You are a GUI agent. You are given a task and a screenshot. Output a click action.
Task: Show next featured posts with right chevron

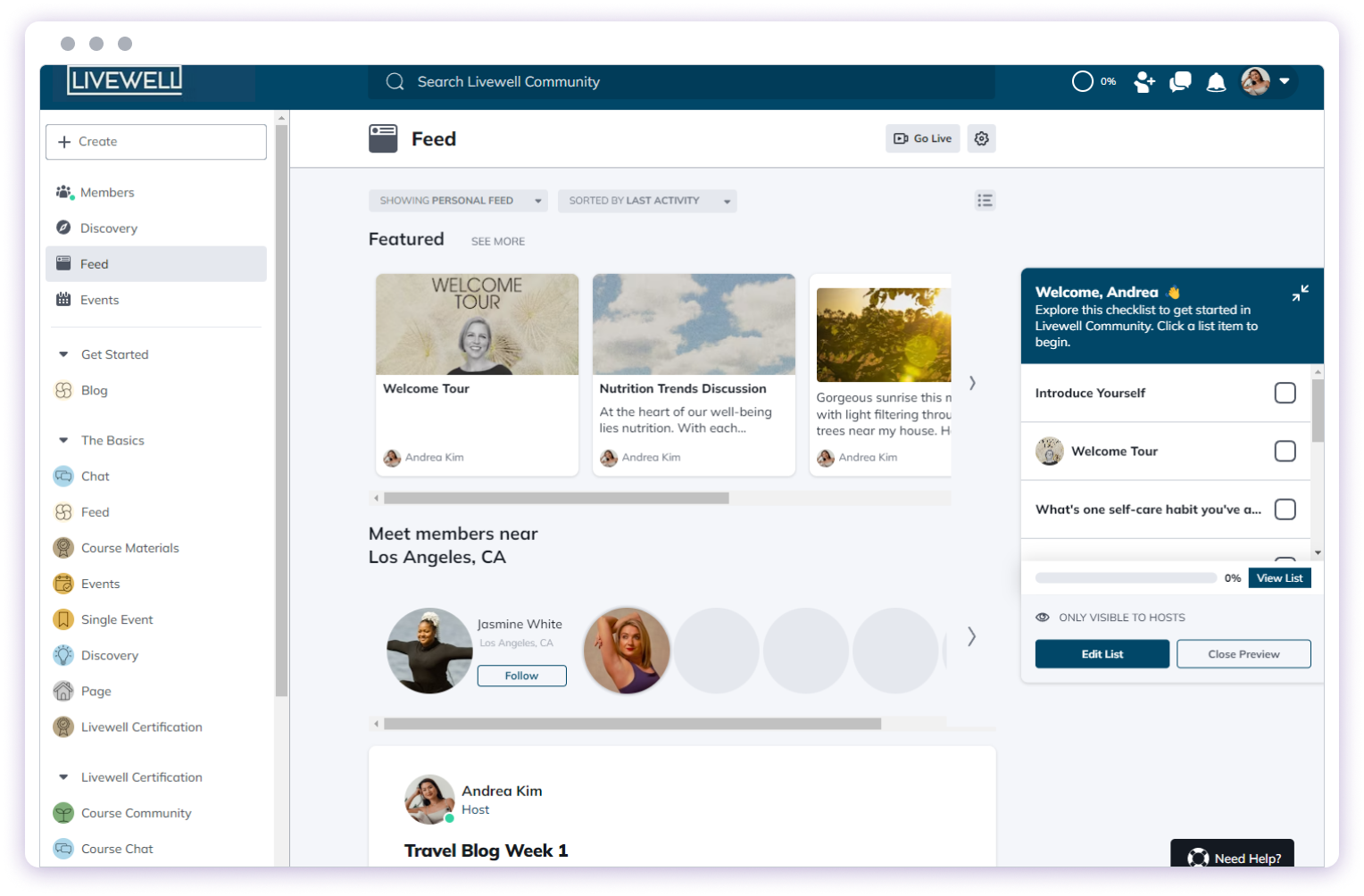point(972,383)
